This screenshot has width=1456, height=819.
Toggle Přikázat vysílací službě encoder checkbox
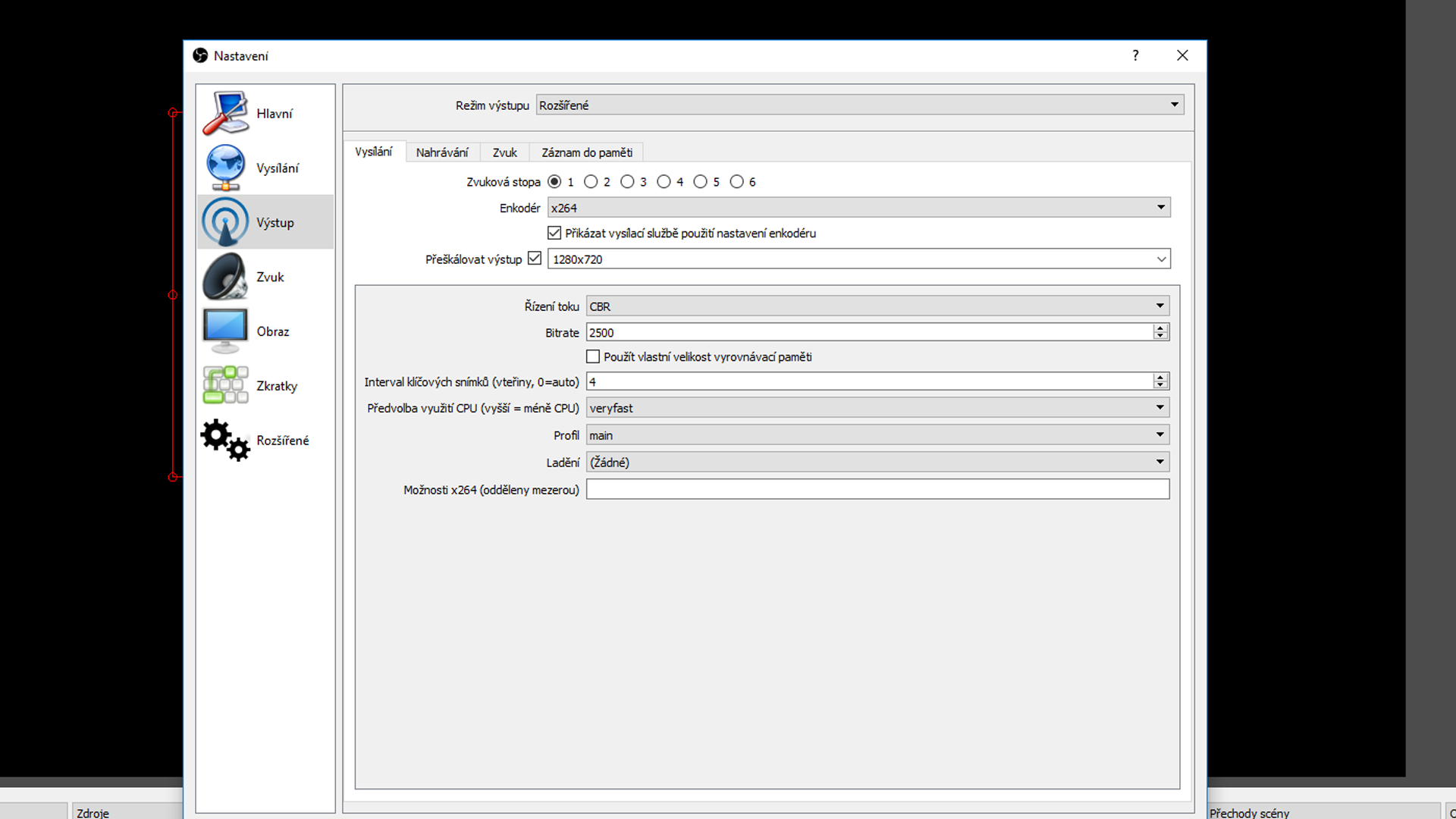click(554, 233)
